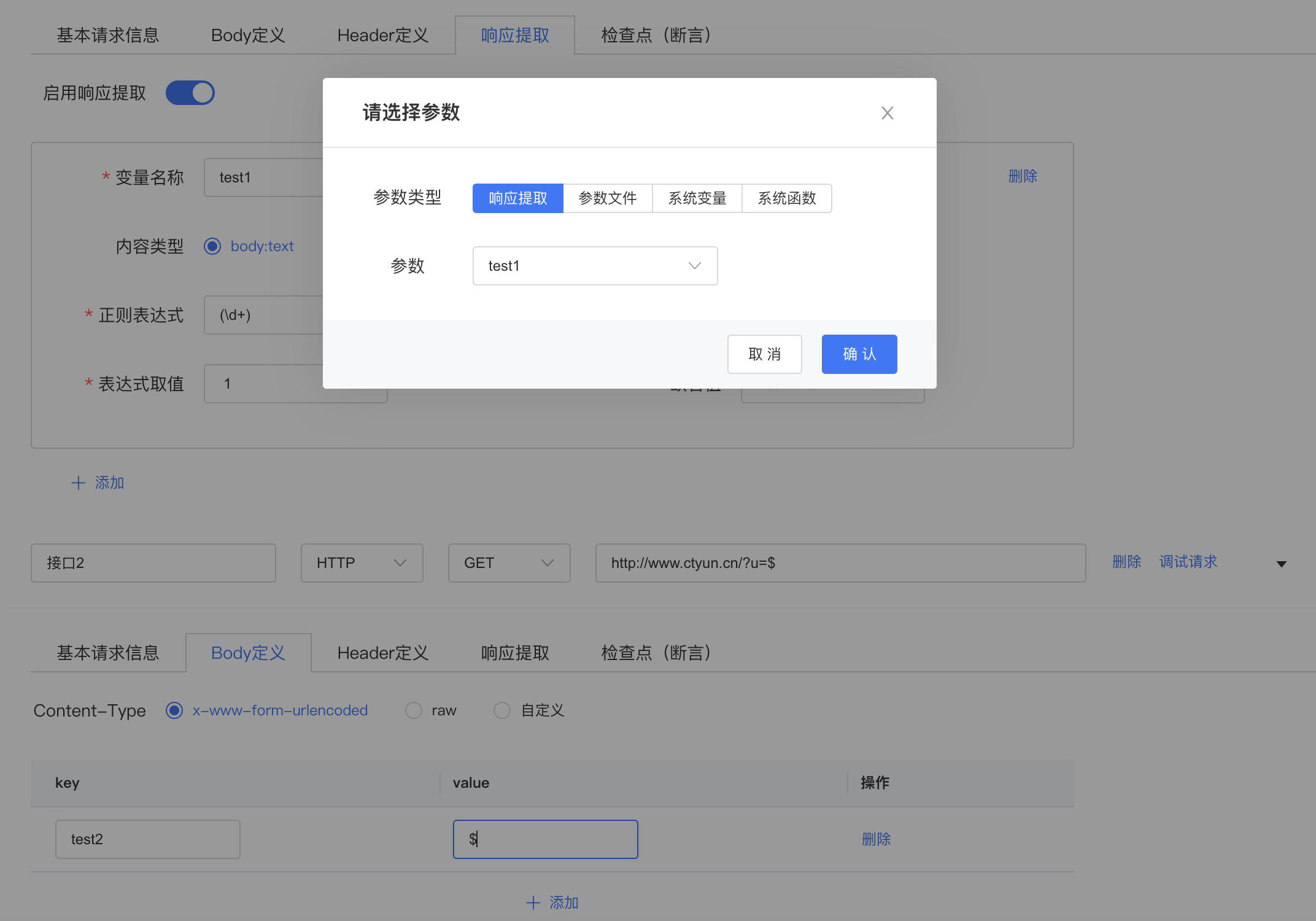Click the plus 添加 icon below Body table

533,902
